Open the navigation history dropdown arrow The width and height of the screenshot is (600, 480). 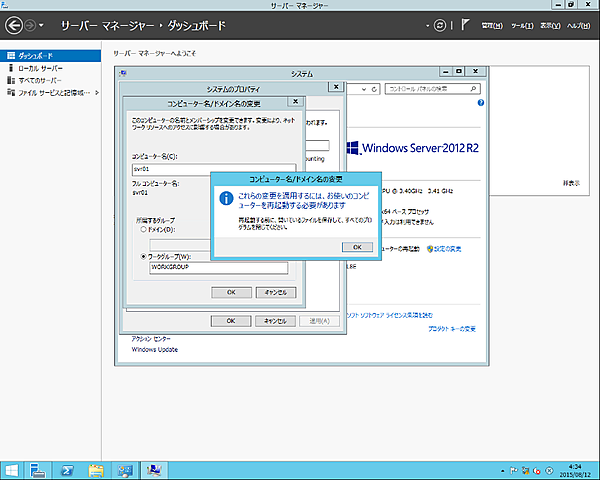point(39,24)
